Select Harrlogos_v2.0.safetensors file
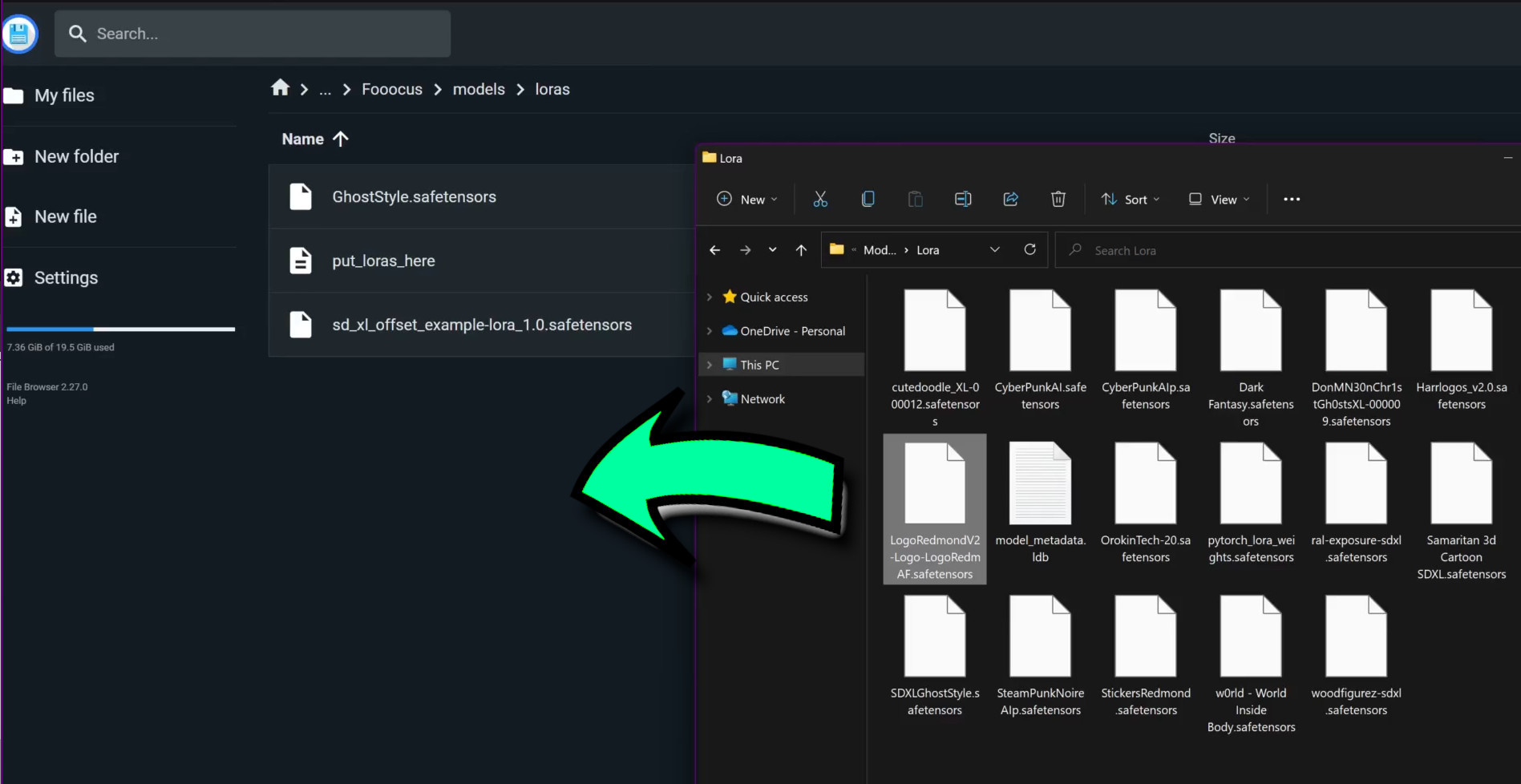The width and height of the screenshot is (1521, 784). tap(1462, 351)
